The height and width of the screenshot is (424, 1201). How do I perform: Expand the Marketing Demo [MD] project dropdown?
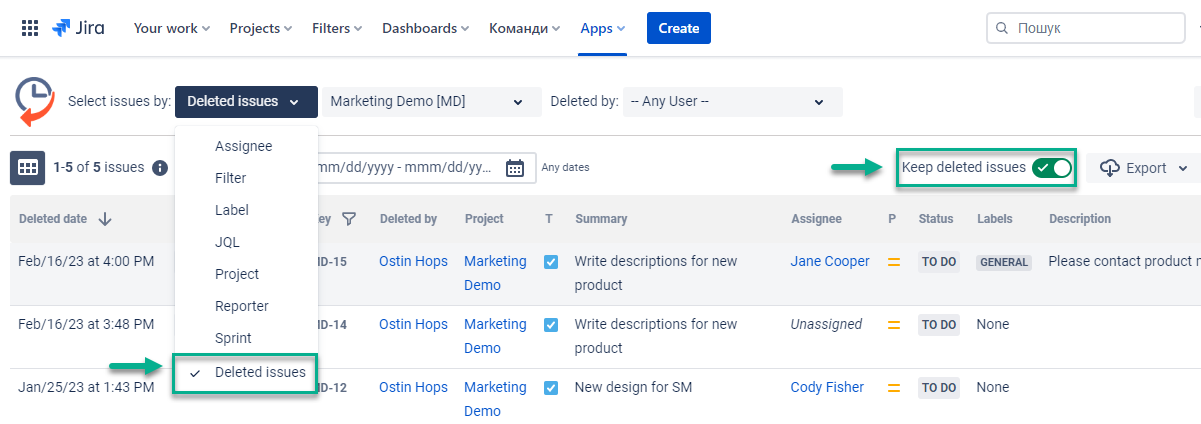(427, 101)
